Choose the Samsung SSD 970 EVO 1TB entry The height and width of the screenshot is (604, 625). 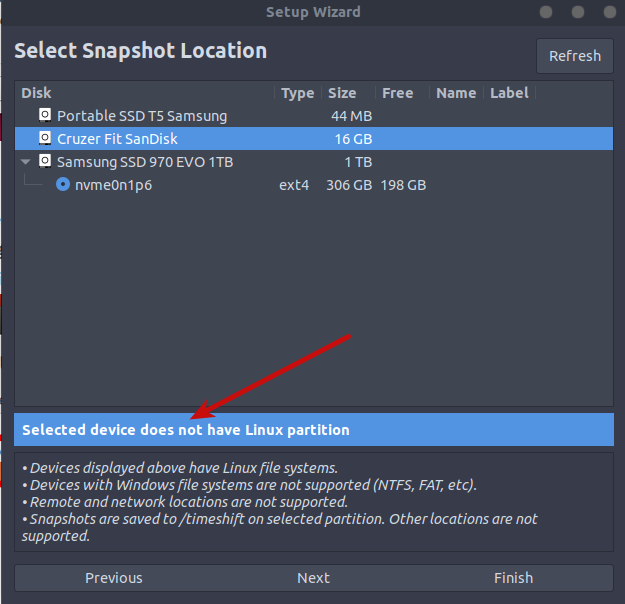point(145,162)
